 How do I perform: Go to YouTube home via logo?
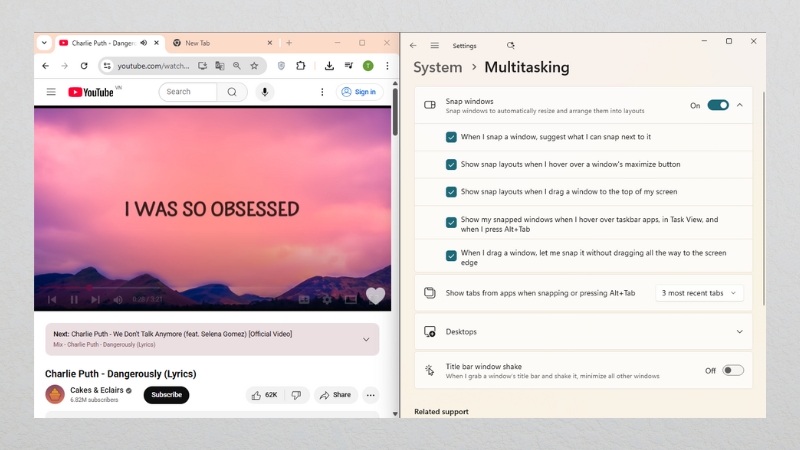91,92
